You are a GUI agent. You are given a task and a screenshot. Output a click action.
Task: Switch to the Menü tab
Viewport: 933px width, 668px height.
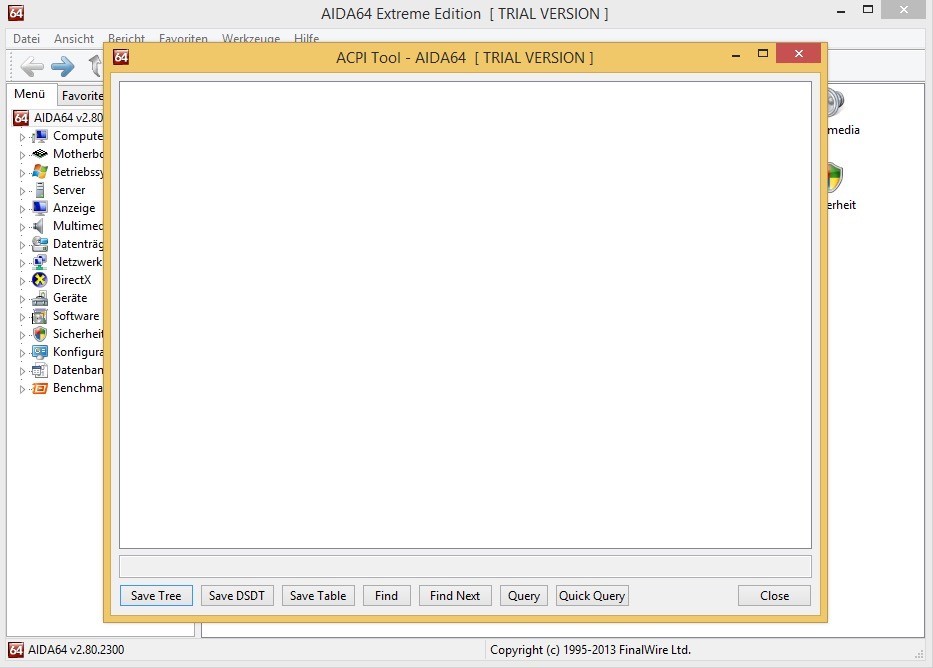pyautogui.click(x=30, y=94)
